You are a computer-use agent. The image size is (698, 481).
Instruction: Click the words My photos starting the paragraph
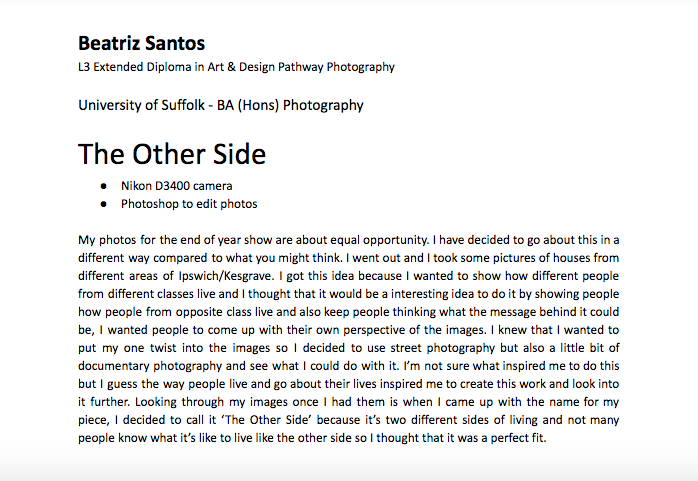[107, 240]
